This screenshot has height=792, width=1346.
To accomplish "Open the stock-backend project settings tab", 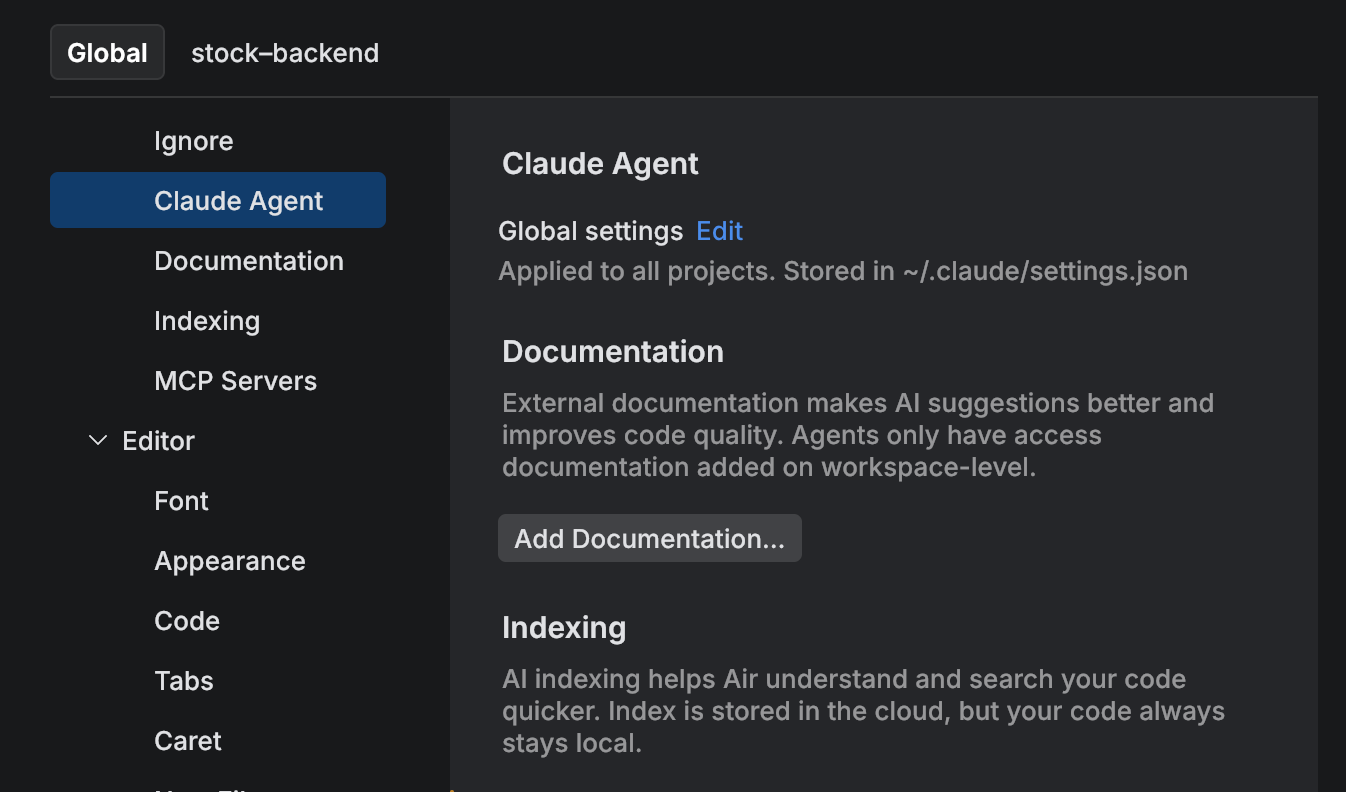I will (284, 52).
